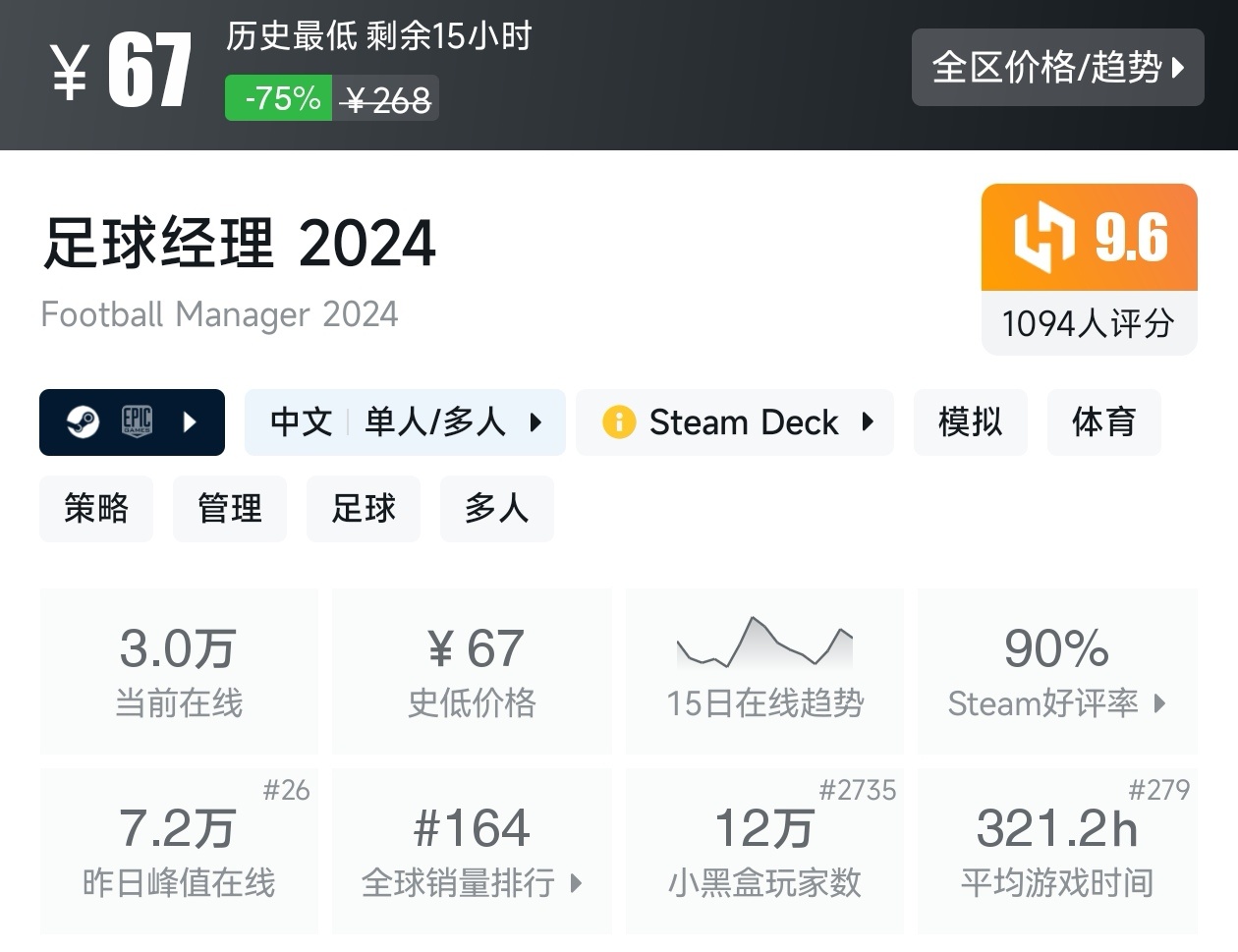1238x952 pixels.
Task: Select the 模拟 tag
Action: (x=970, y=422)
